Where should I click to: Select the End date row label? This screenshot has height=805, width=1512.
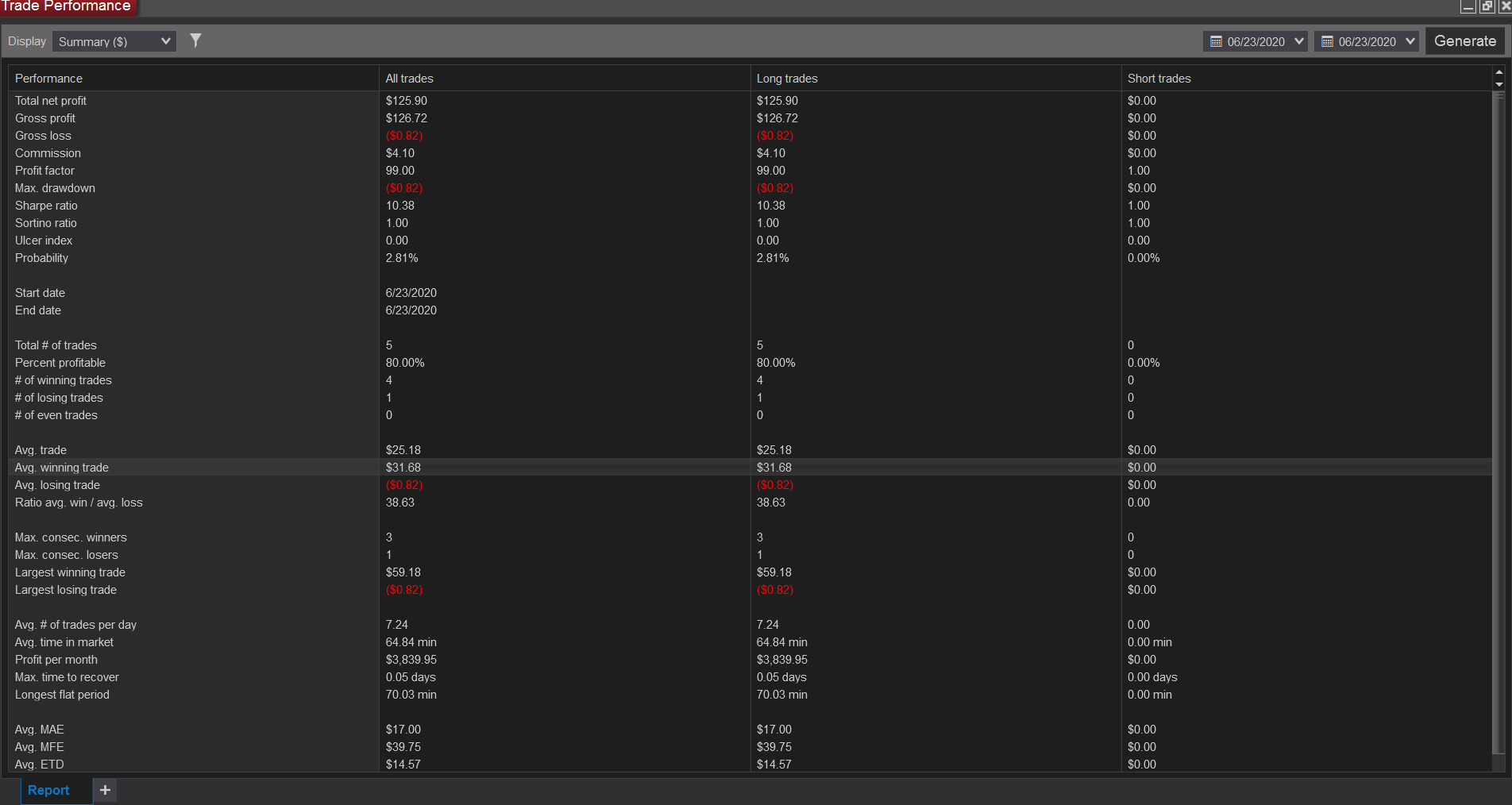(38, 310)
